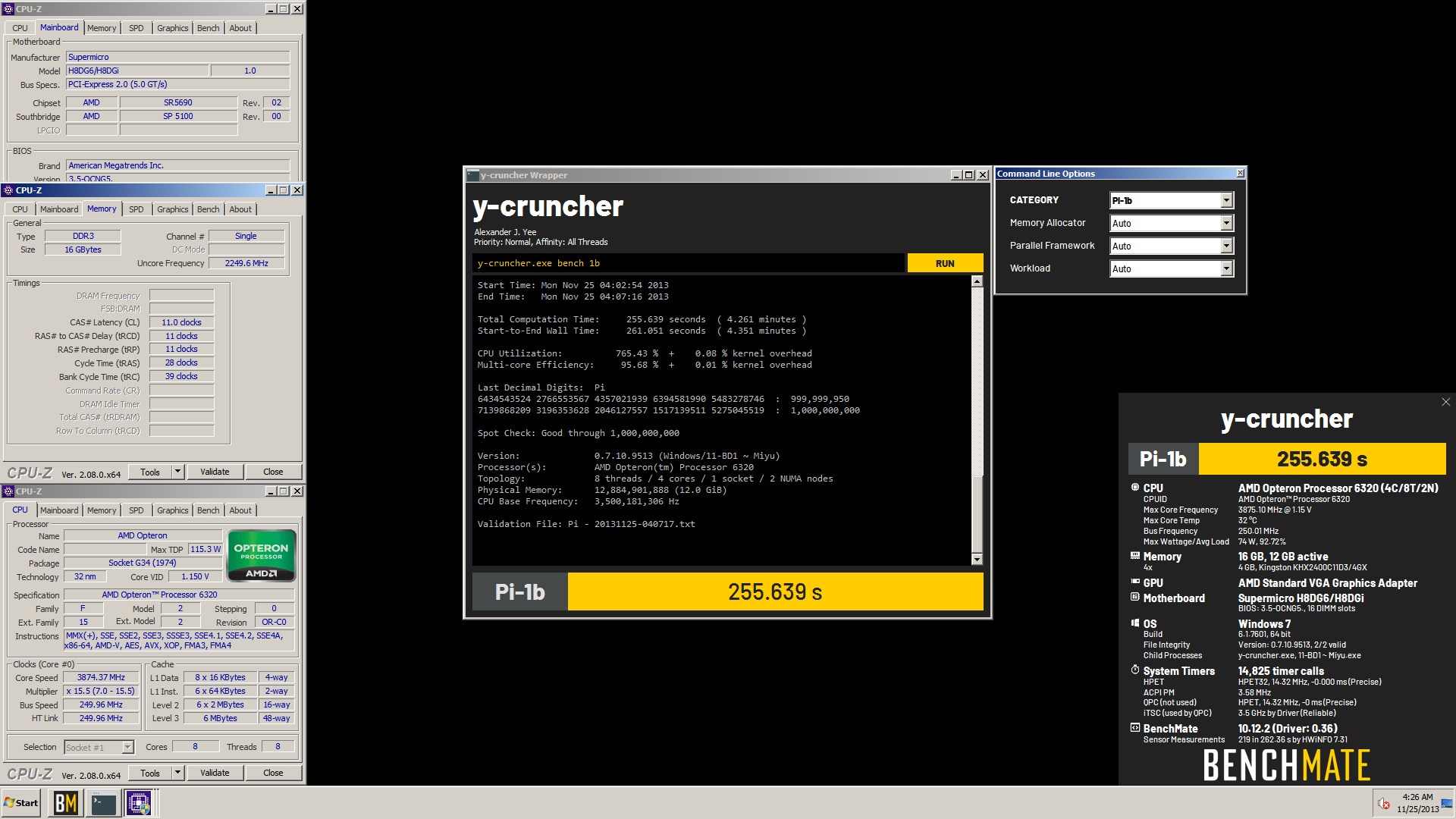Click the muted volume tray icon
This screenshot has width=1456, height=819.
pyautogui.click(x=1383, y=804)
